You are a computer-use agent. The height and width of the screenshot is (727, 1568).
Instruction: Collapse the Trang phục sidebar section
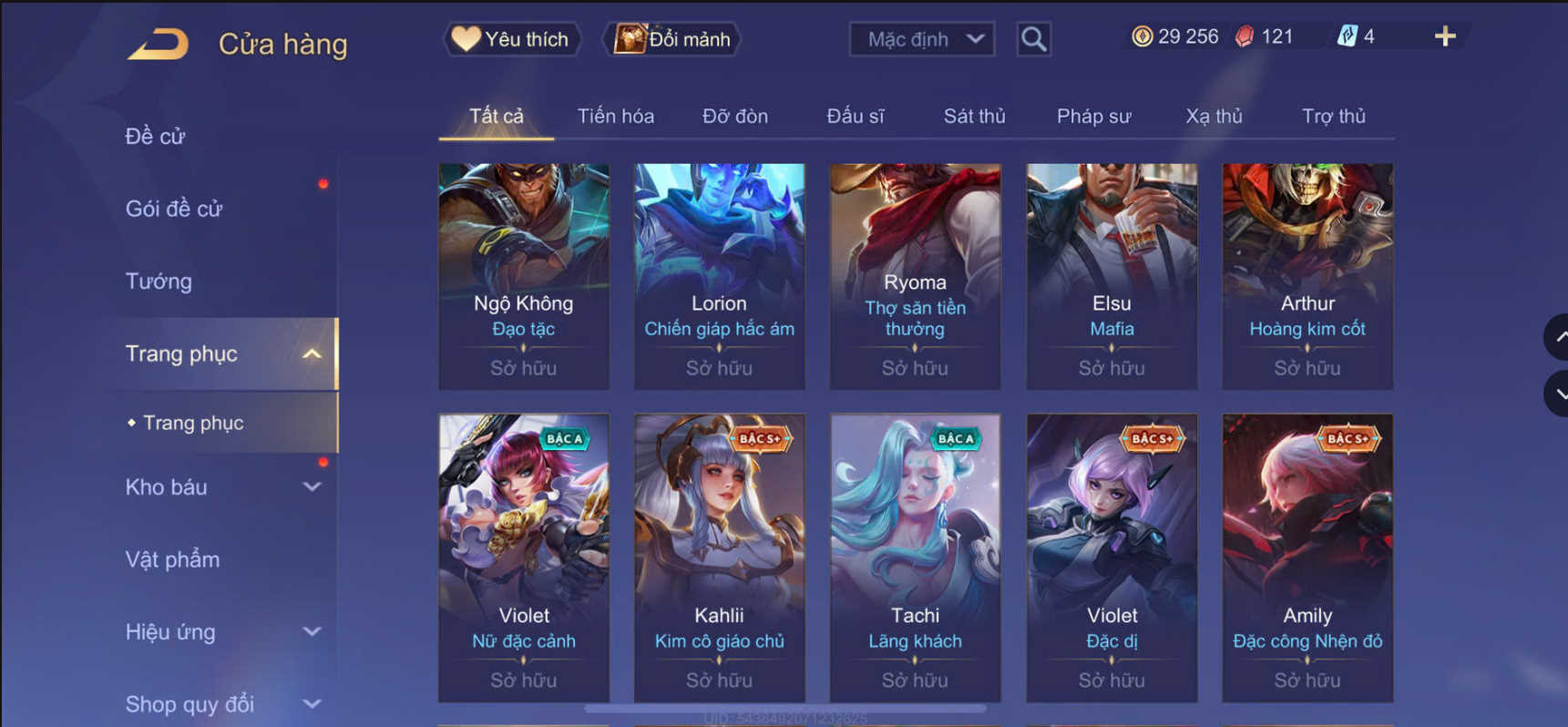312,353
